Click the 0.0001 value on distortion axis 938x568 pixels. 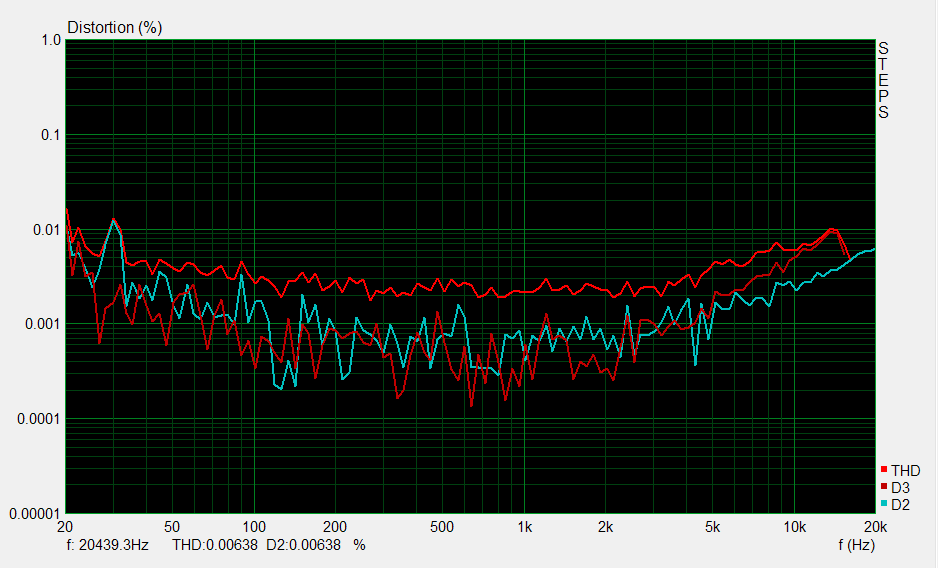coord(39,419)
